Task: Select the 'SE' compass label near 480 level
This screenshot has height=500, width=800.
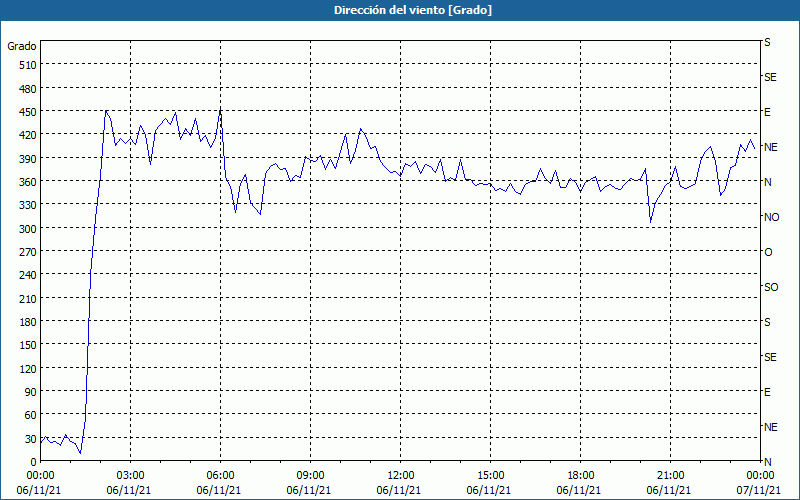Action: 770,78
